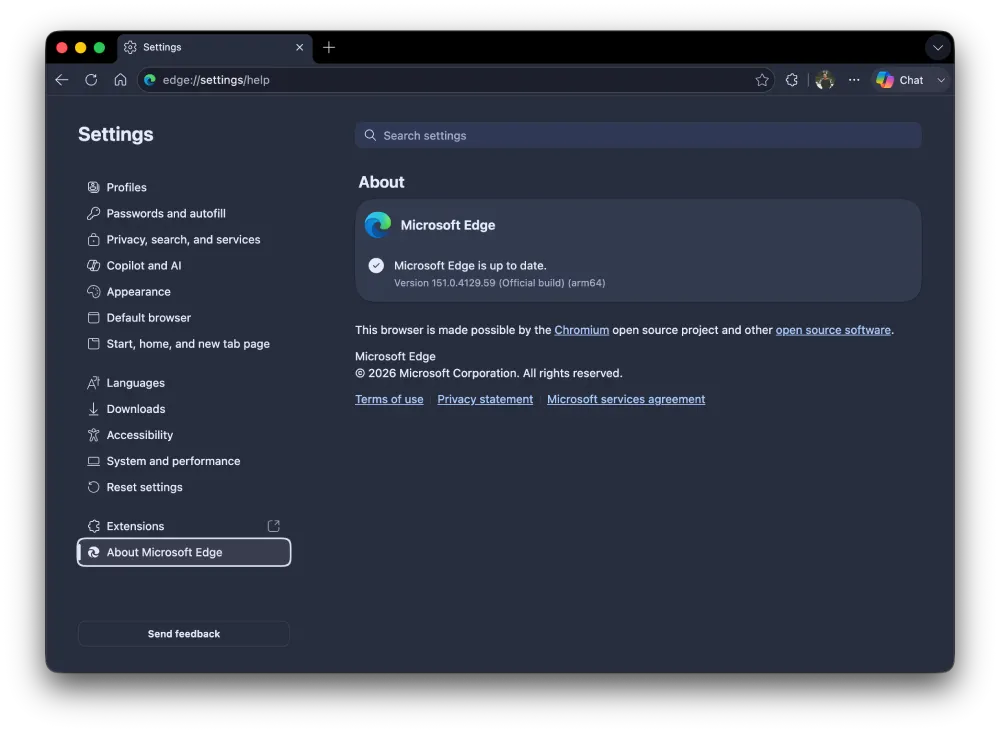
Task: Open Passwords and autofill settings
Action: click(x=184, y=213)
